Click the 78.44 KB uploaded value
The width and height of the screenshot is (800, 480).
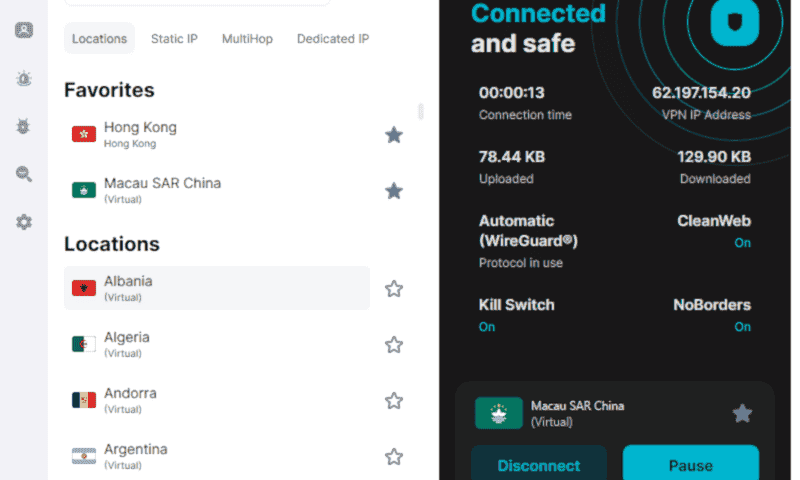click(512, 157)
